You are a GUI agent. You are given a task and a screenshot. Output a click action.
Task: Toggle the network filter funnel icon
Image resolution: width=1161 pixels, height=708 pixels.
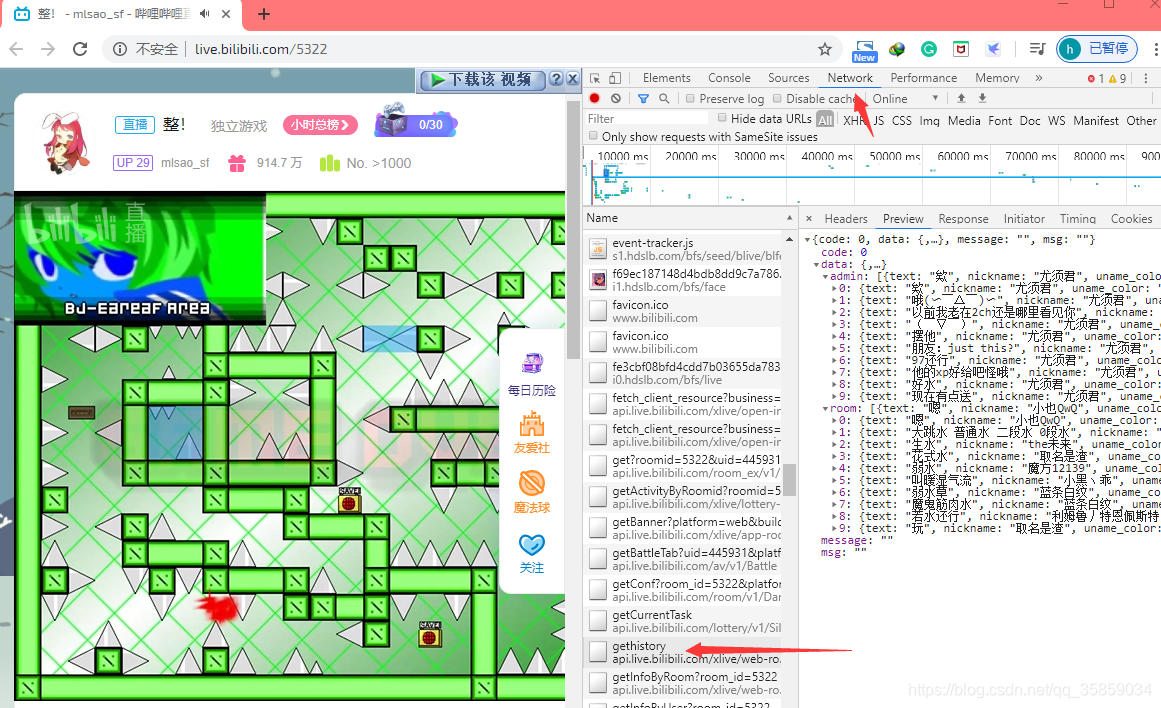pyautogui.click(x=643, y=98)
